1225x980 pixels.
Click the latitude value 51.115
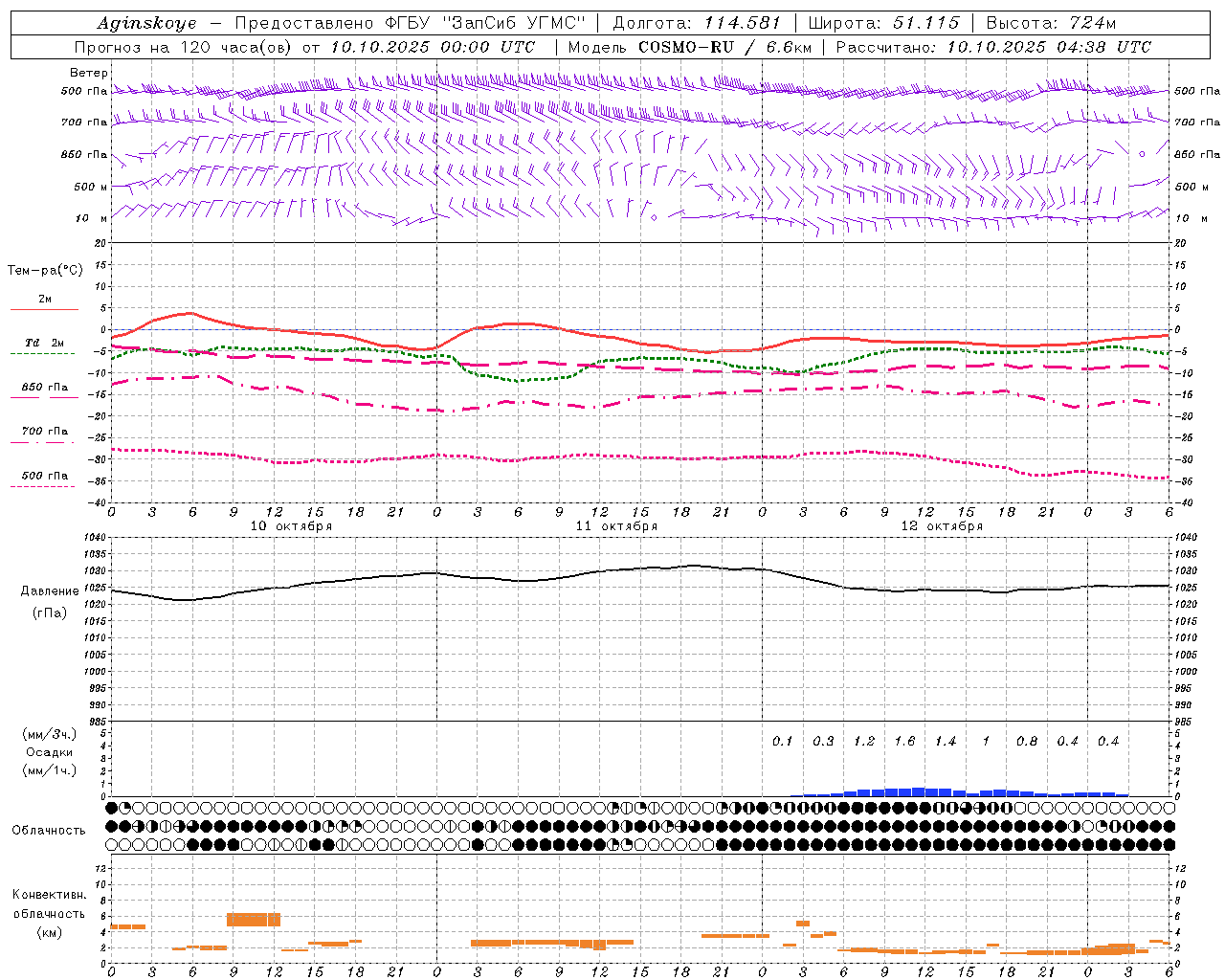926,23
